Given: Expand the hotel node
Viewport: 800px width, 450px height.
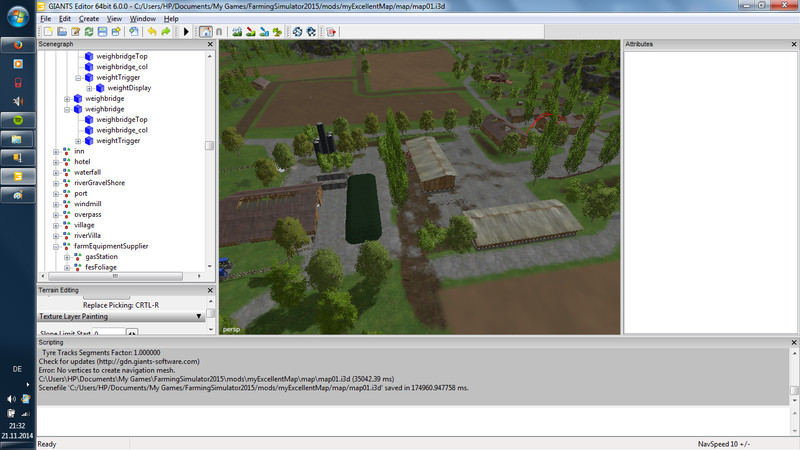Looking at the screenshot, I should click(56, 162).
